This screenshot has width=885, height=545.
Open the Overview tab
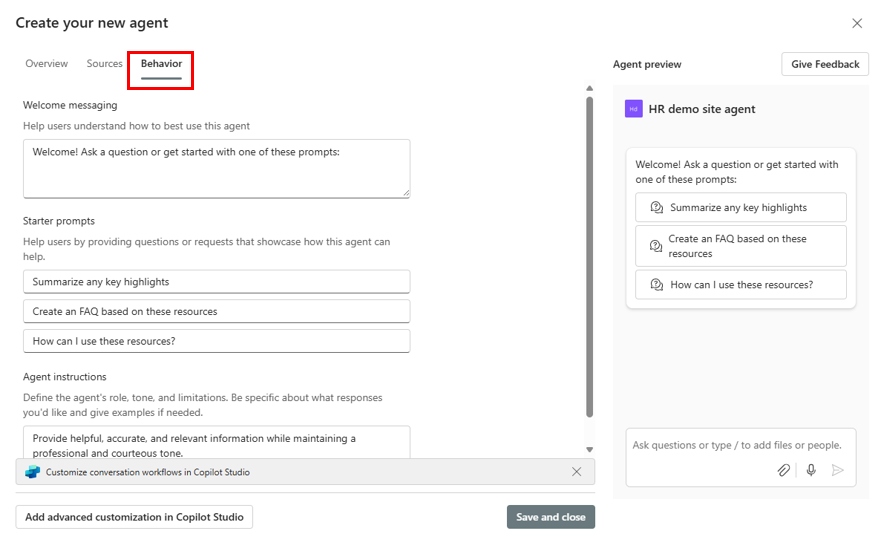[x=46, y=64]
